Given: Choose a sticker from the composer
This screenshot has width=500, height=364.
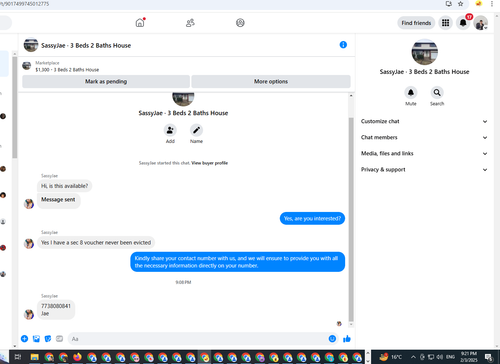Looking at the screenshot, I should pos(48,339).
